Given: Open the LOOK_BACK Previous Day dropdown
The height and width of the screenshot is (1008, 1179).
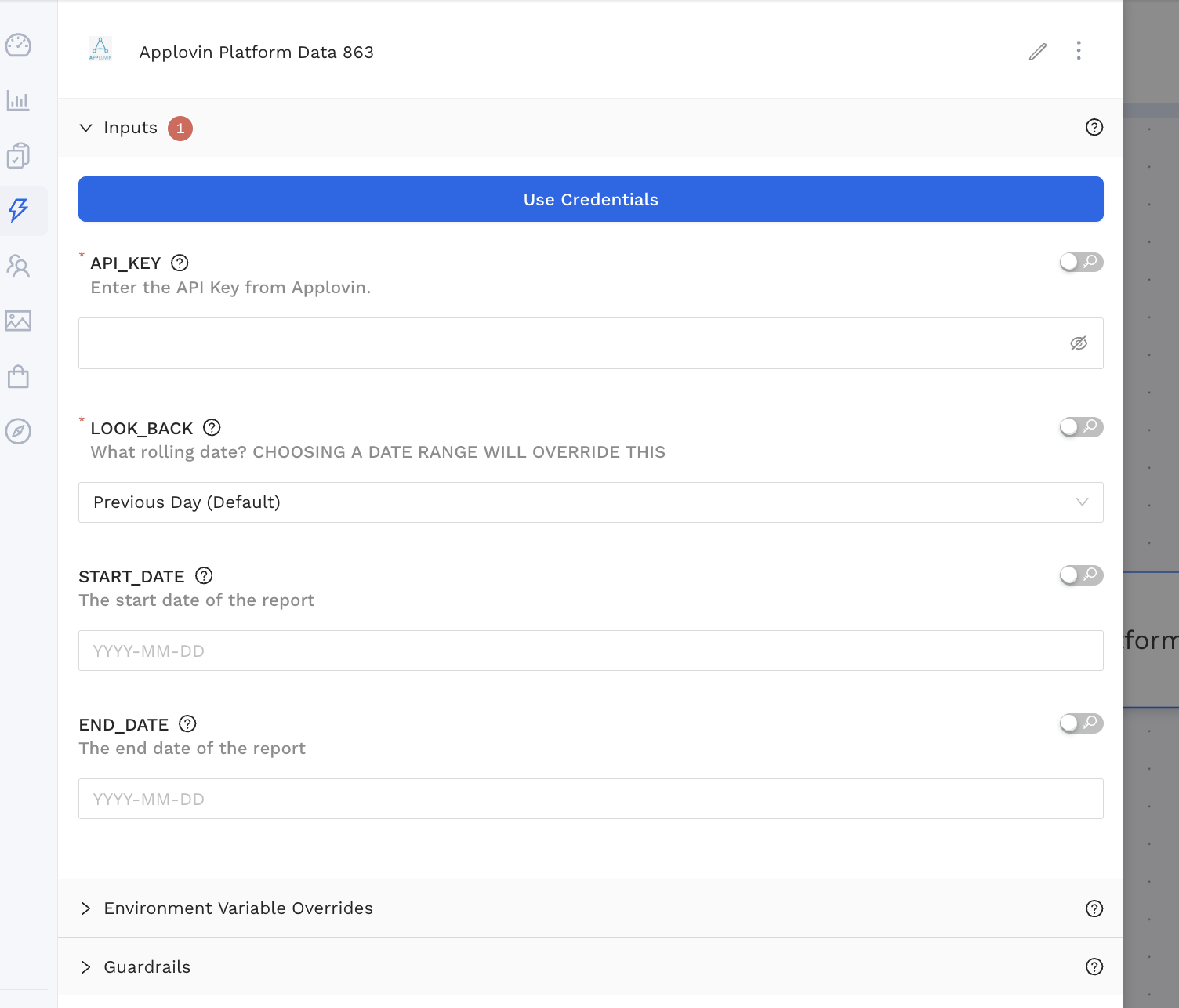Looking at the screenshot, I should [x=590, y=502].
